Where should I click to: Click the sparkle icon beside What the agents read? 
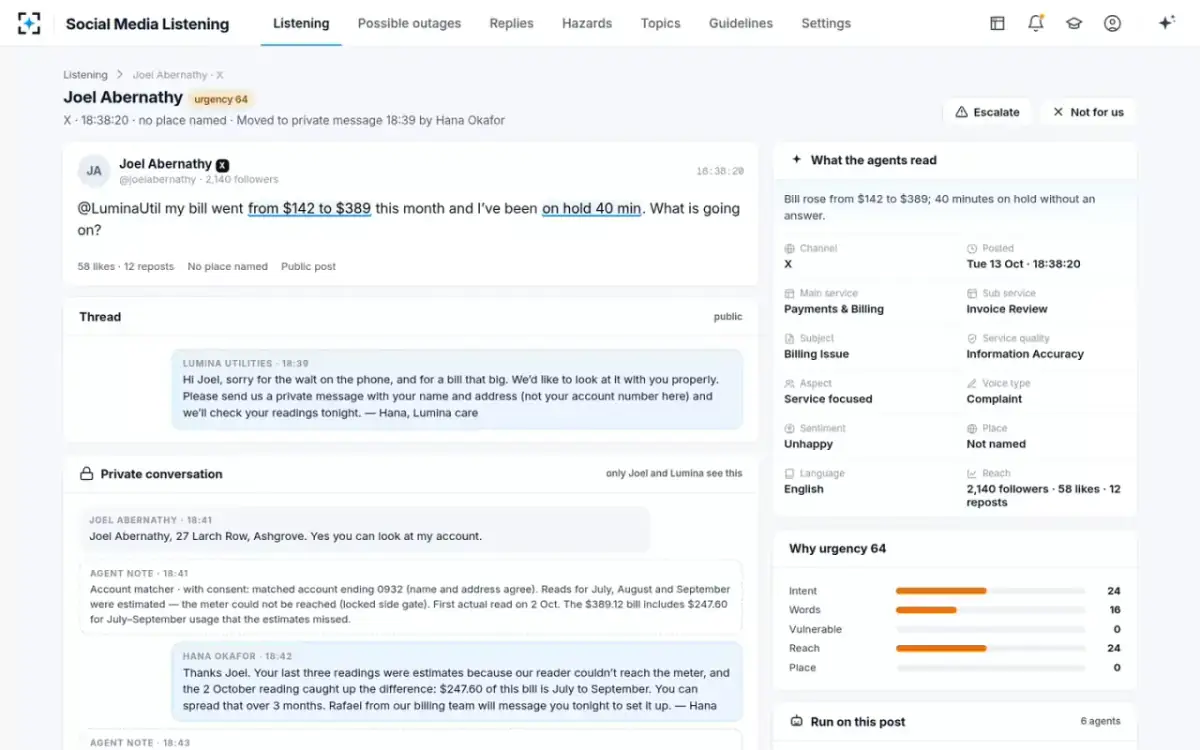[797, 160]
